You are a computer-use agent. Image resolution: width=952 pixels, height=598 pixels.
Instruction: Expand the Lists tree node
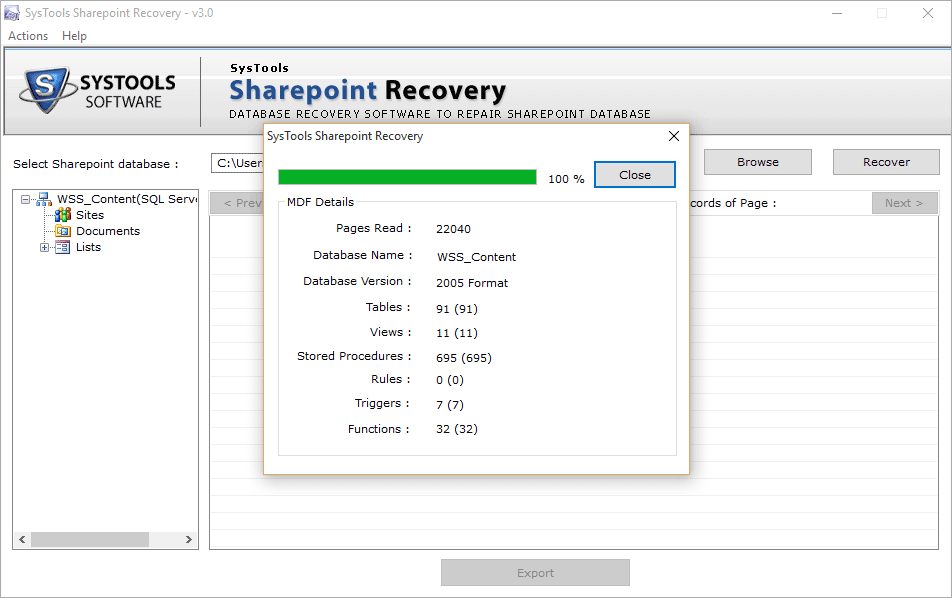(45, 247)
